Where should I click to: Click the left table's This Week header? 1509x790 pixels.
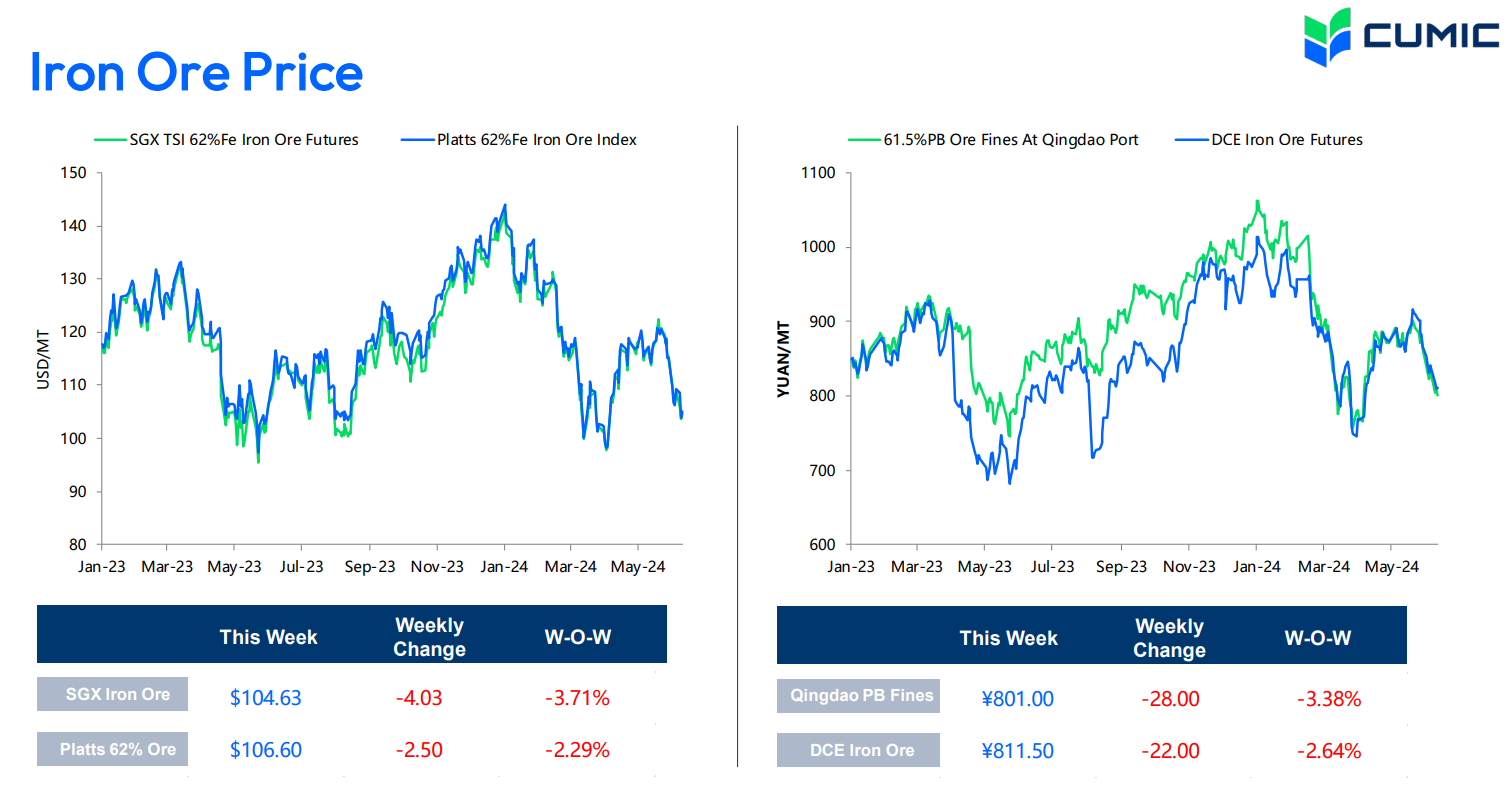tap(268, 637)
